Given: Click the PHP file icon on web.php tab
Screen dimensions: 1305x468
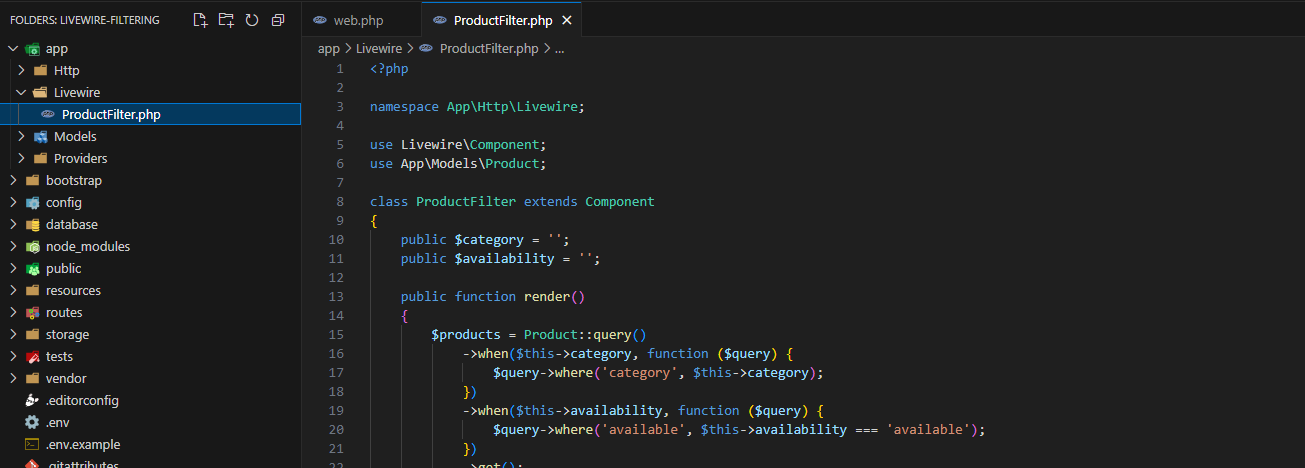Looking at the screenshot, I should [x=320, y=21].
